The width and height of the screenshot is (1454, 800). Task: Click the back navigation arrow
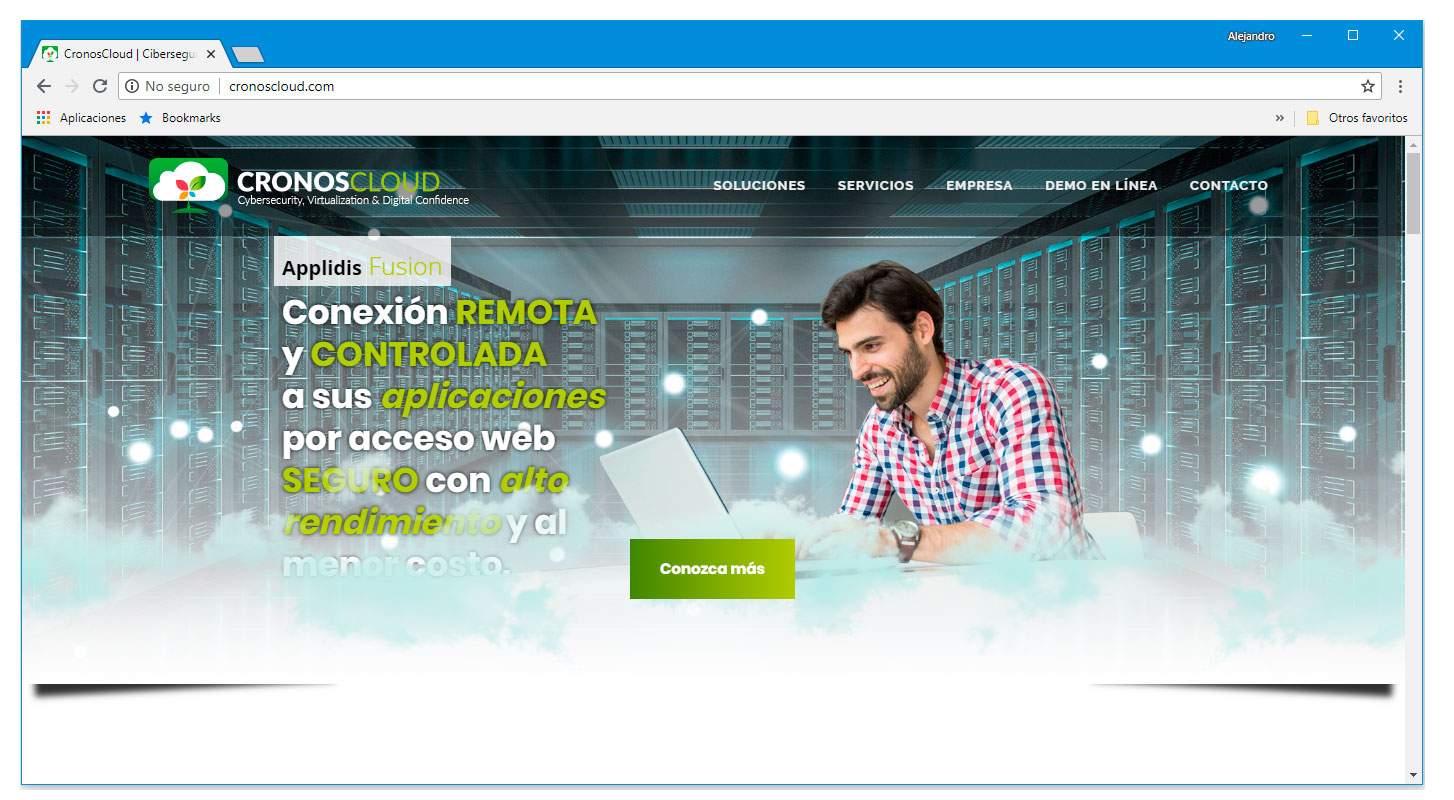click(43, 86)
